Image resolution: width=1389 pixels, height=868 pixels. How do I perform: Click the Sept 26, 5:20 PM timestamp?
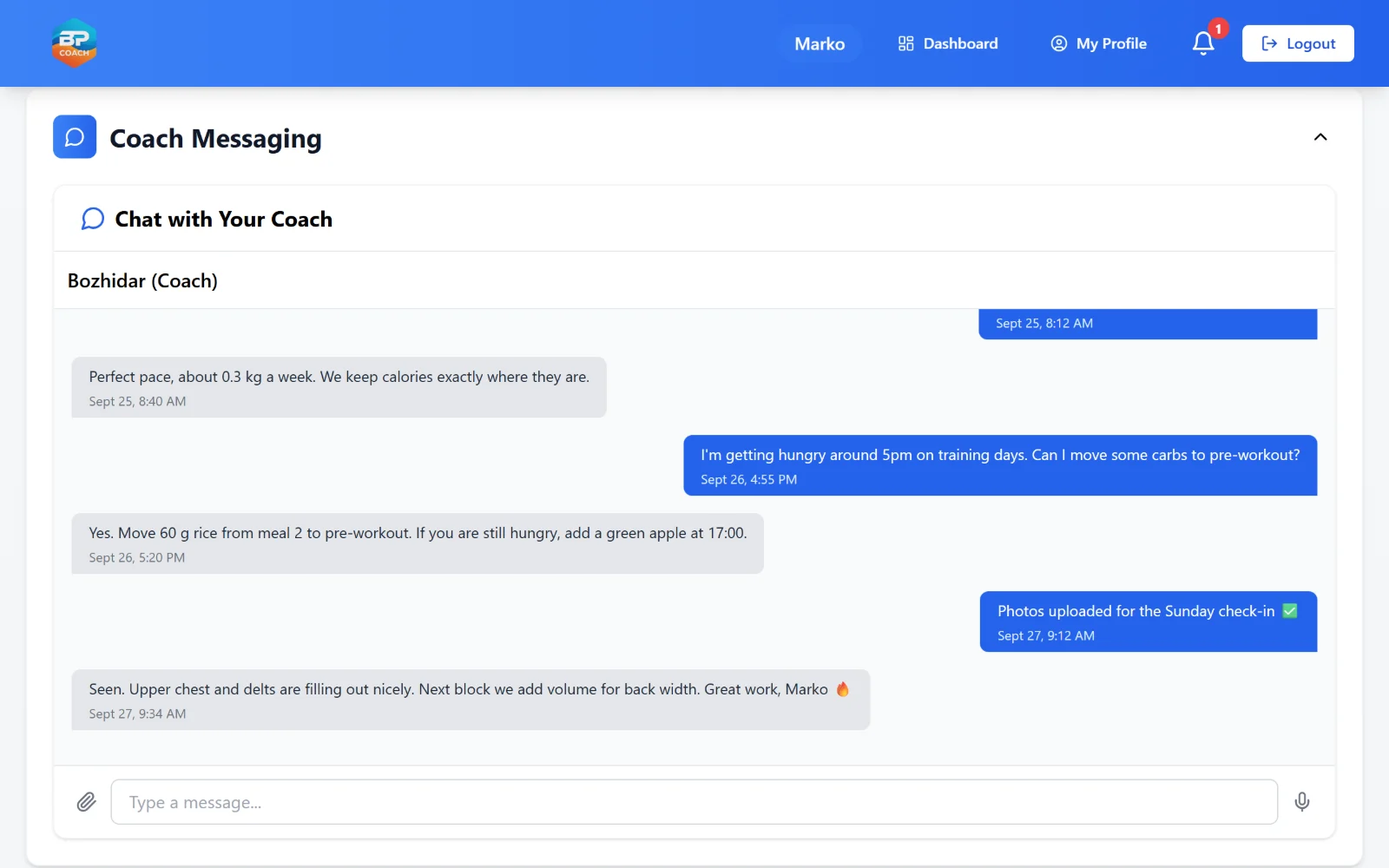[x=136, y=557]
